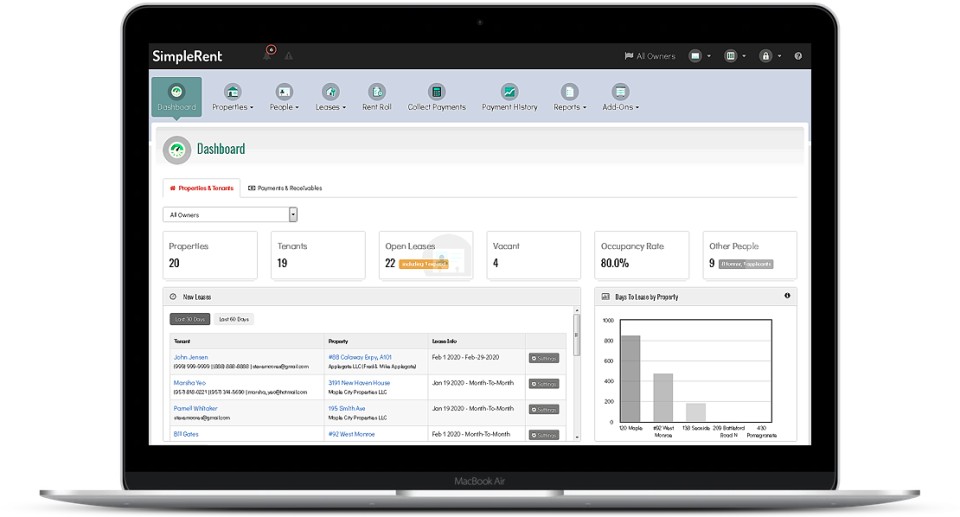The width and height of the screenshot is (960, 517).
Task: Select the Last 60 Days filter
Action: point(234,319)
